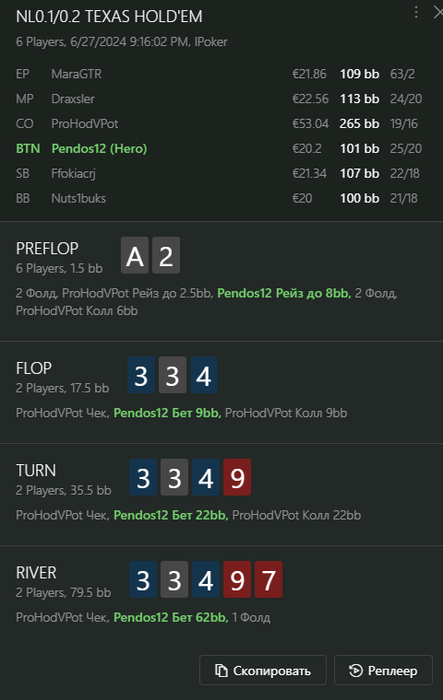Click Pendos12 Рейз до 8bb preflop action
Screen dimensions: 443x700
click(x=284, y=293)
